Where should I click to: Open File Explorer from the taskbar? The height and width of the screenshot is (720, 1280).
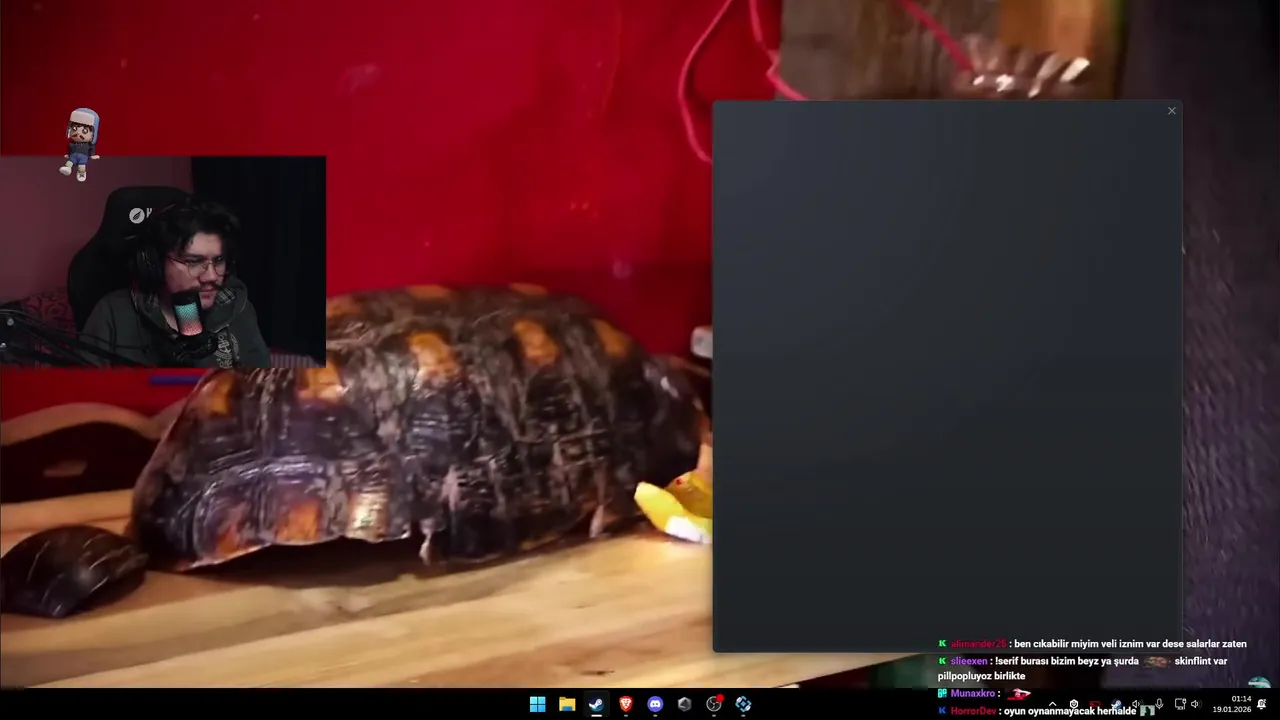(567, 704)
